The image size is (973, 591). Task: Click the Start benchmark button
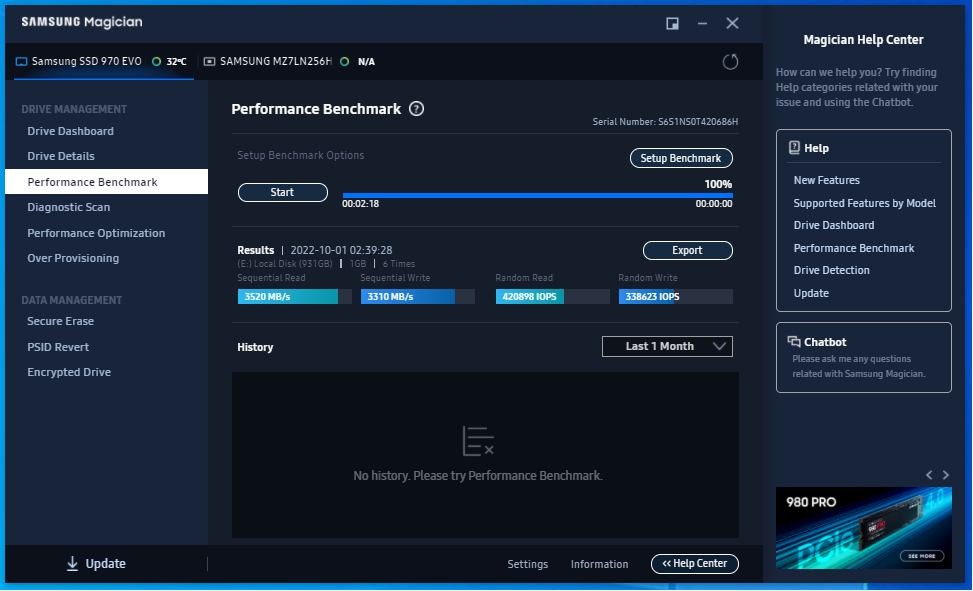283,192
